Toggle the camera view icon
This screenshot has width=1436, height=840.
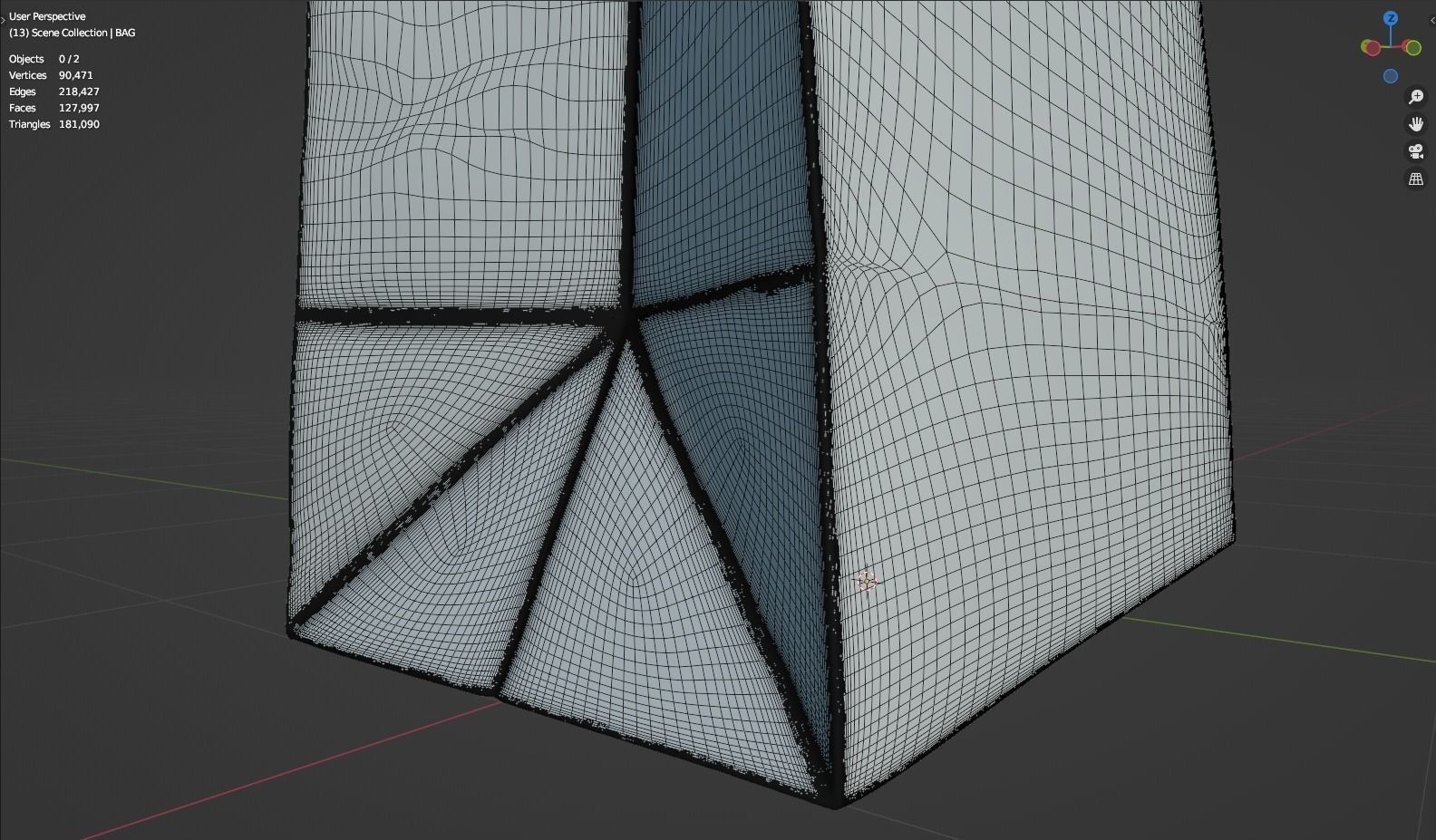[x=1416, y=151]
